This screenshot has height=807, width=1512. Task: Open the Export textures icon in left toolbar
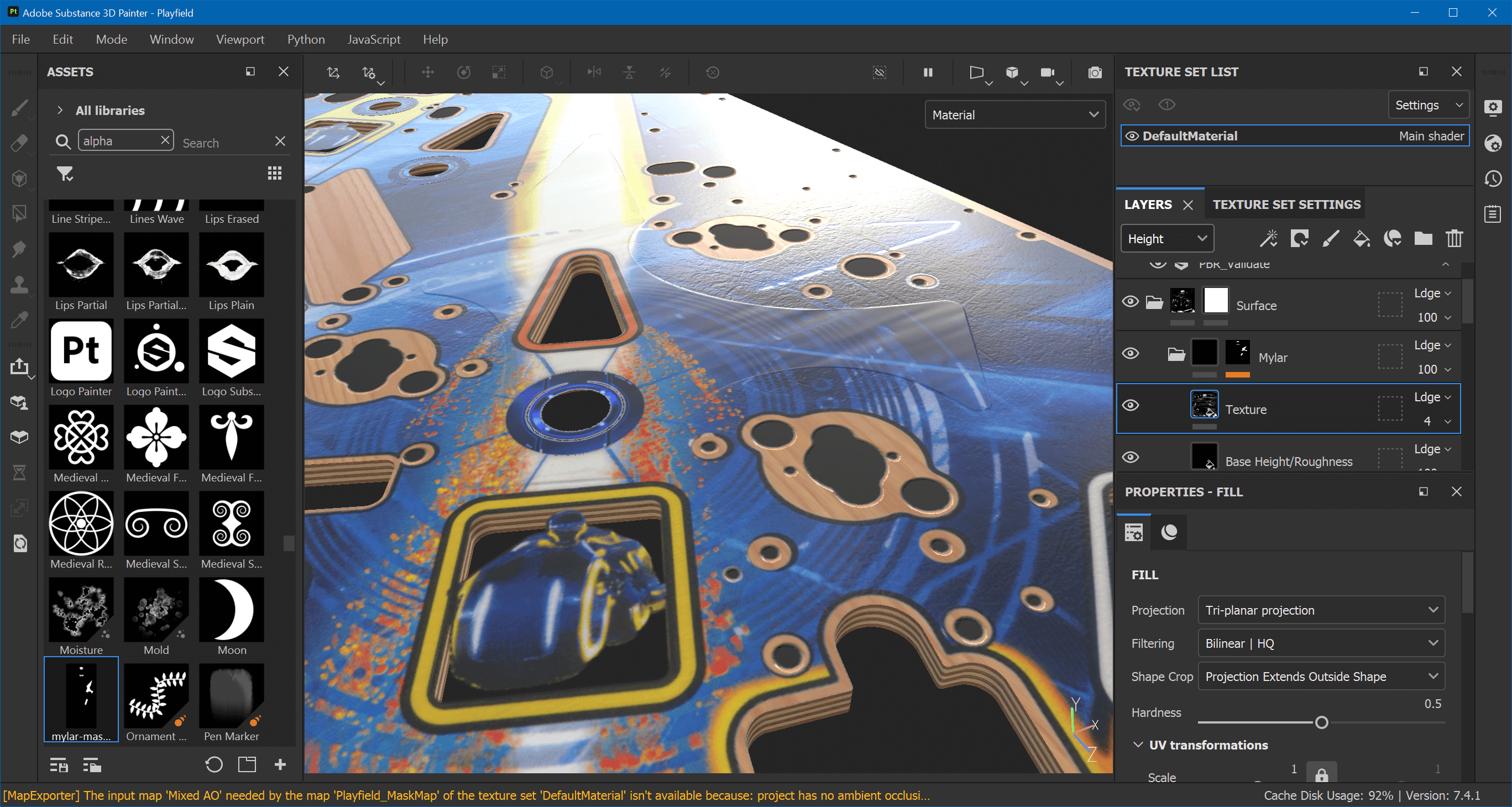[19, 367]
